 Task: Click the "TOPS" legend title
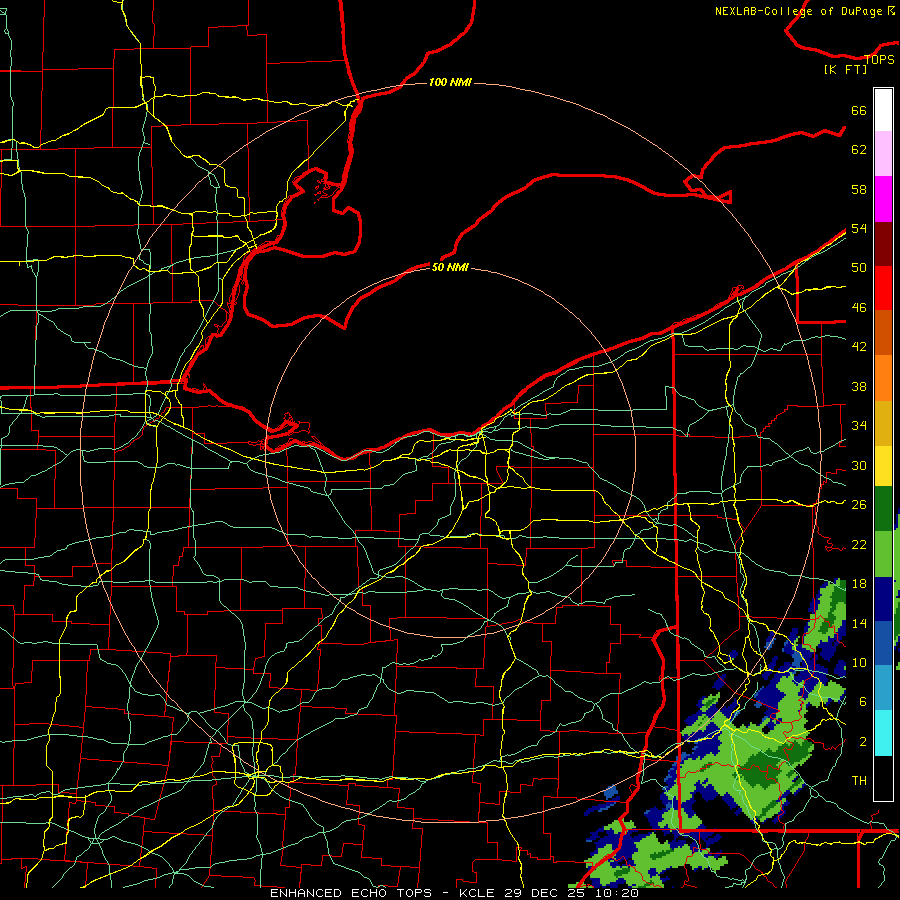click(879, 59)
